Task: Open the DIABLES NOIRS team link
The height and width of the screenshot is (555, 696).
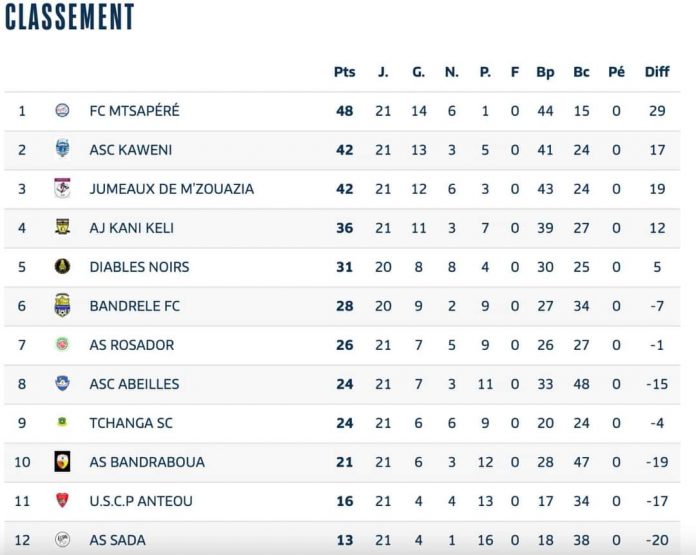Action: pyautogui.click(x=139, y=267)
